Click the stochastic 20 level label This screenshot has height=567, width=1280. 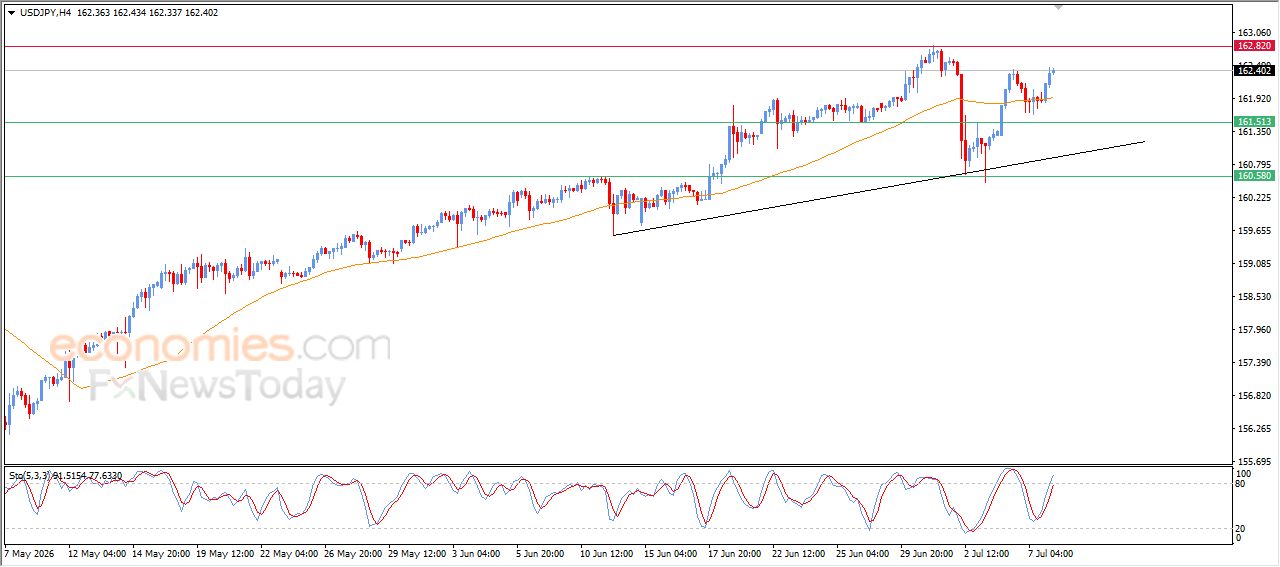pyautogui.click(x=1241, y=528)
